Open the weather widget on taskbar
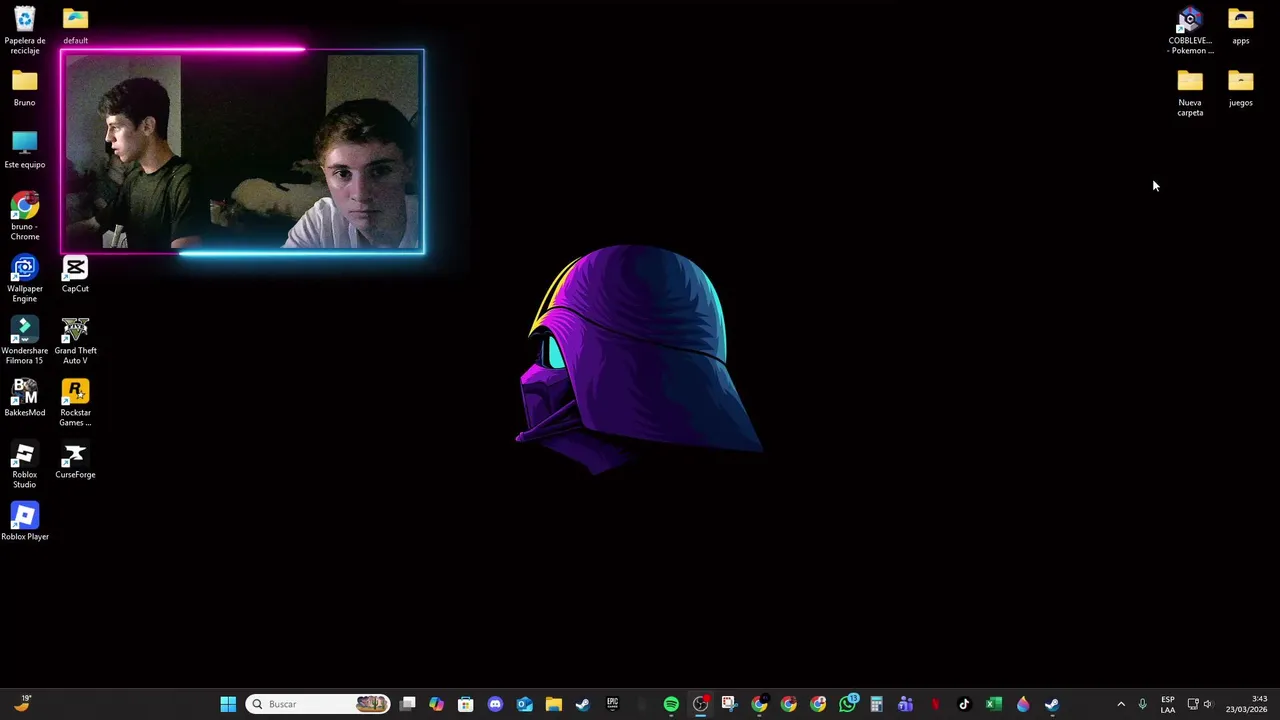Viewport: 1280px width, 720px height. (22, 704)
